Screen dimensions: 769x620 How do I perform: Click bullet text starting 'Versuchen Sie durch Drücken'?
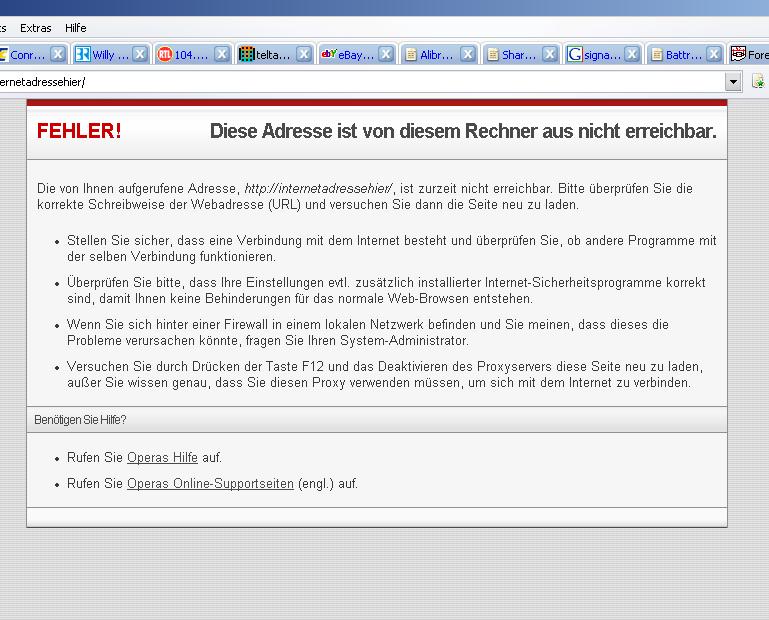(385, 374)
